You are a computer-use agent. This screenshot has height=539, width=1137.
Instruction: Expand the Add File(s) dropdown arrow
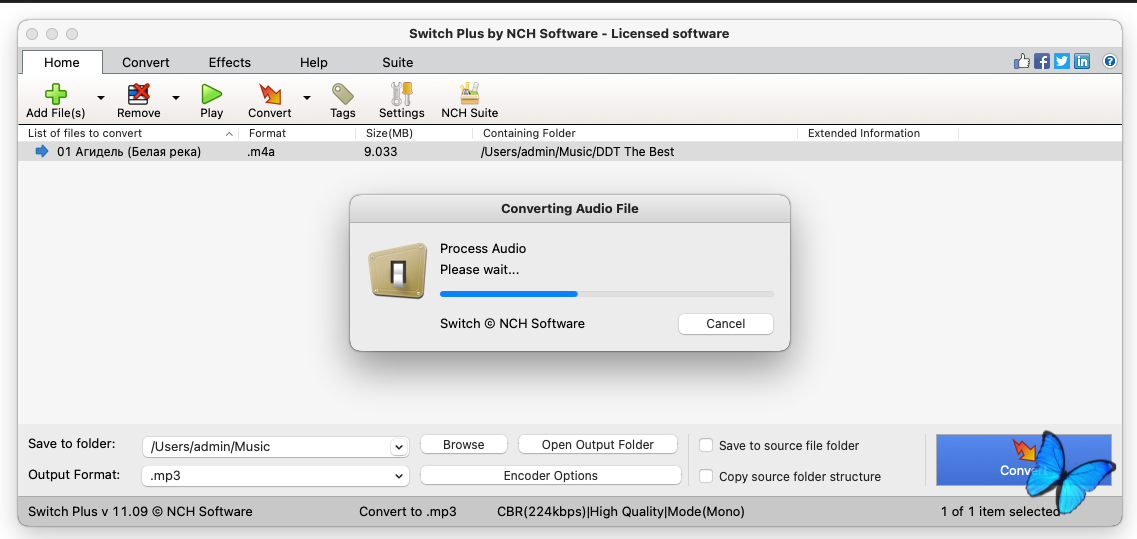(x=101, y=98)
